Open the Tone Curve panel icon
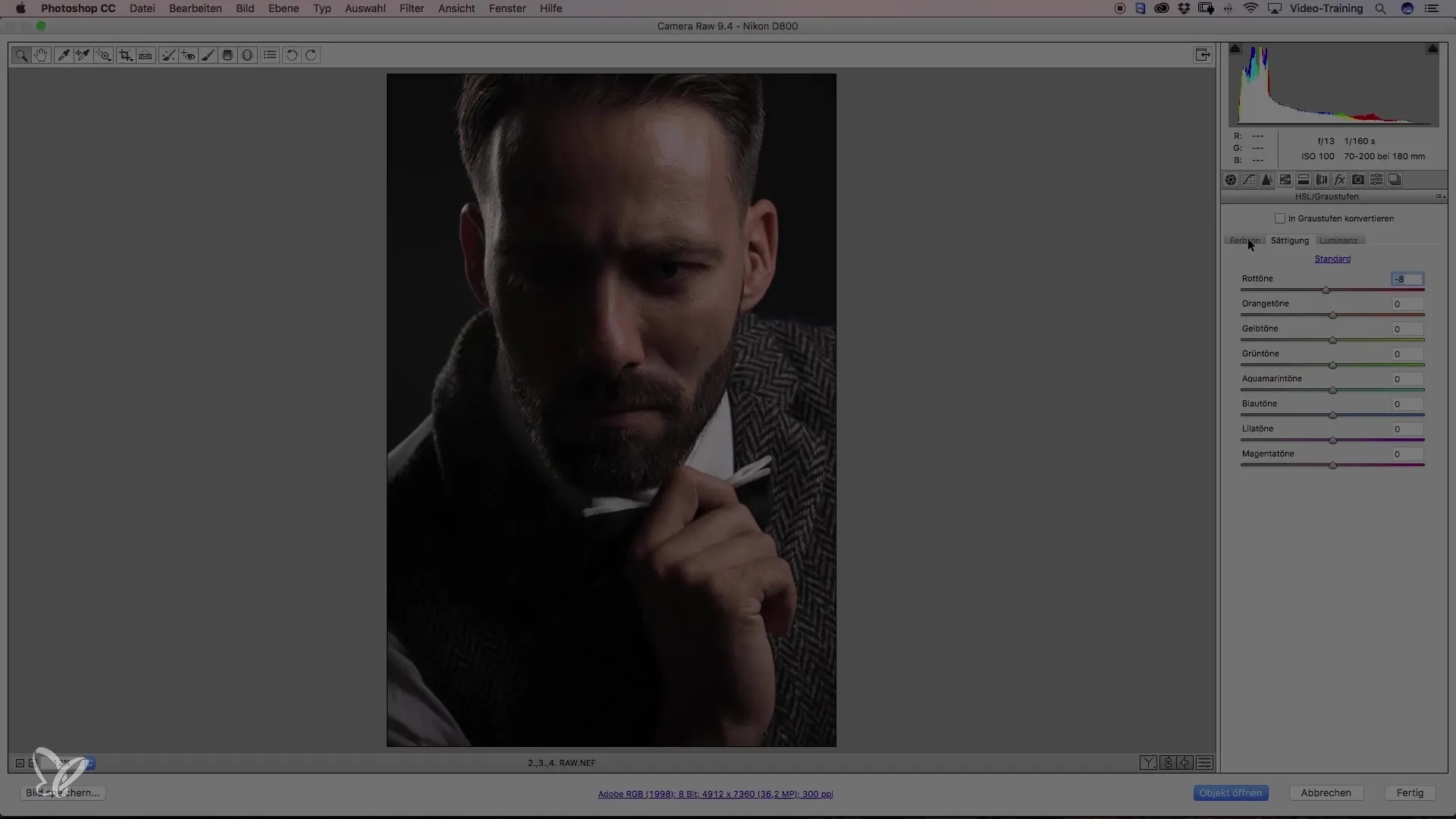 [x=1249, y=180]
